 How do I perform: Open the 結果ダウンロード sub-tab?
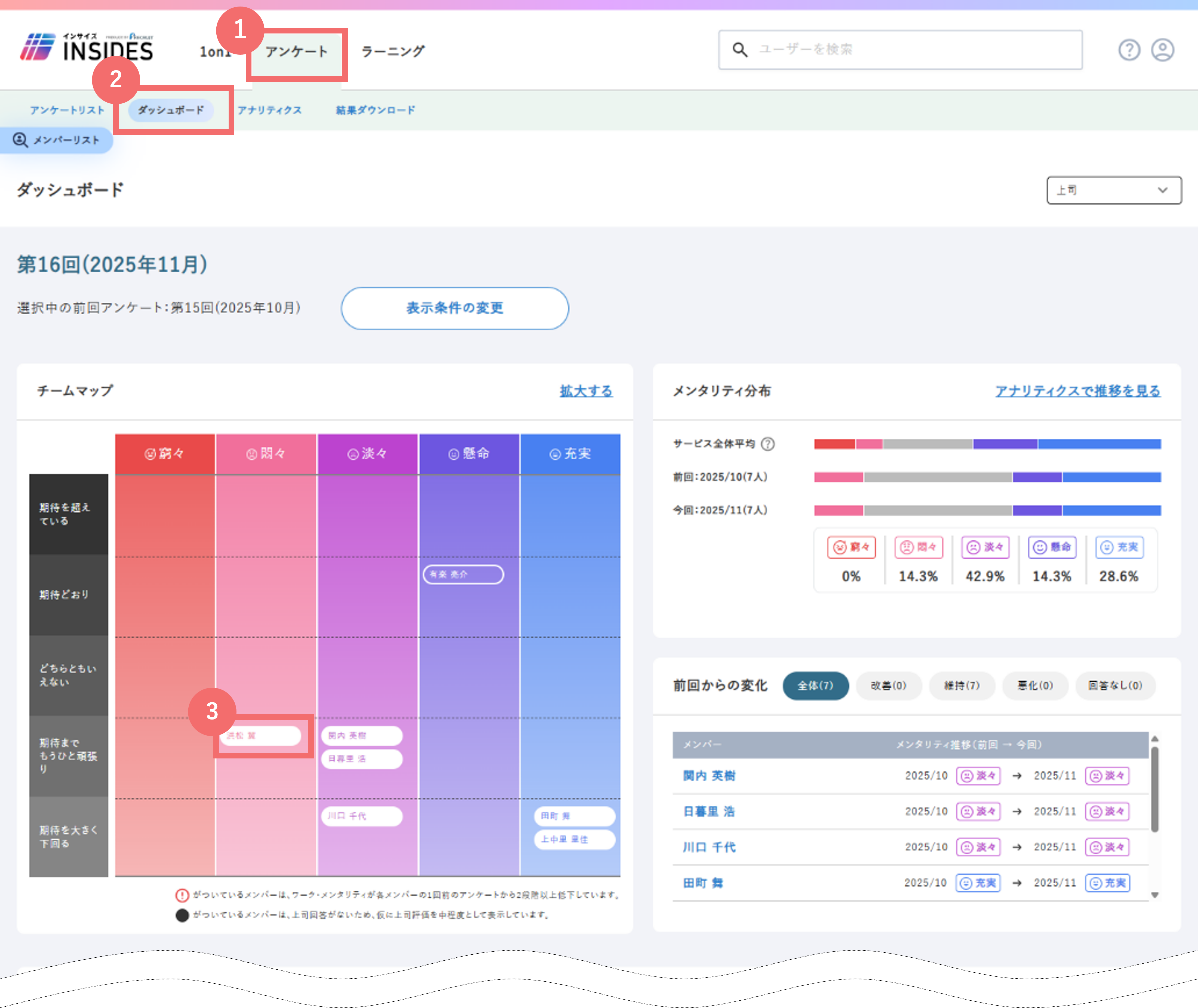375,110
